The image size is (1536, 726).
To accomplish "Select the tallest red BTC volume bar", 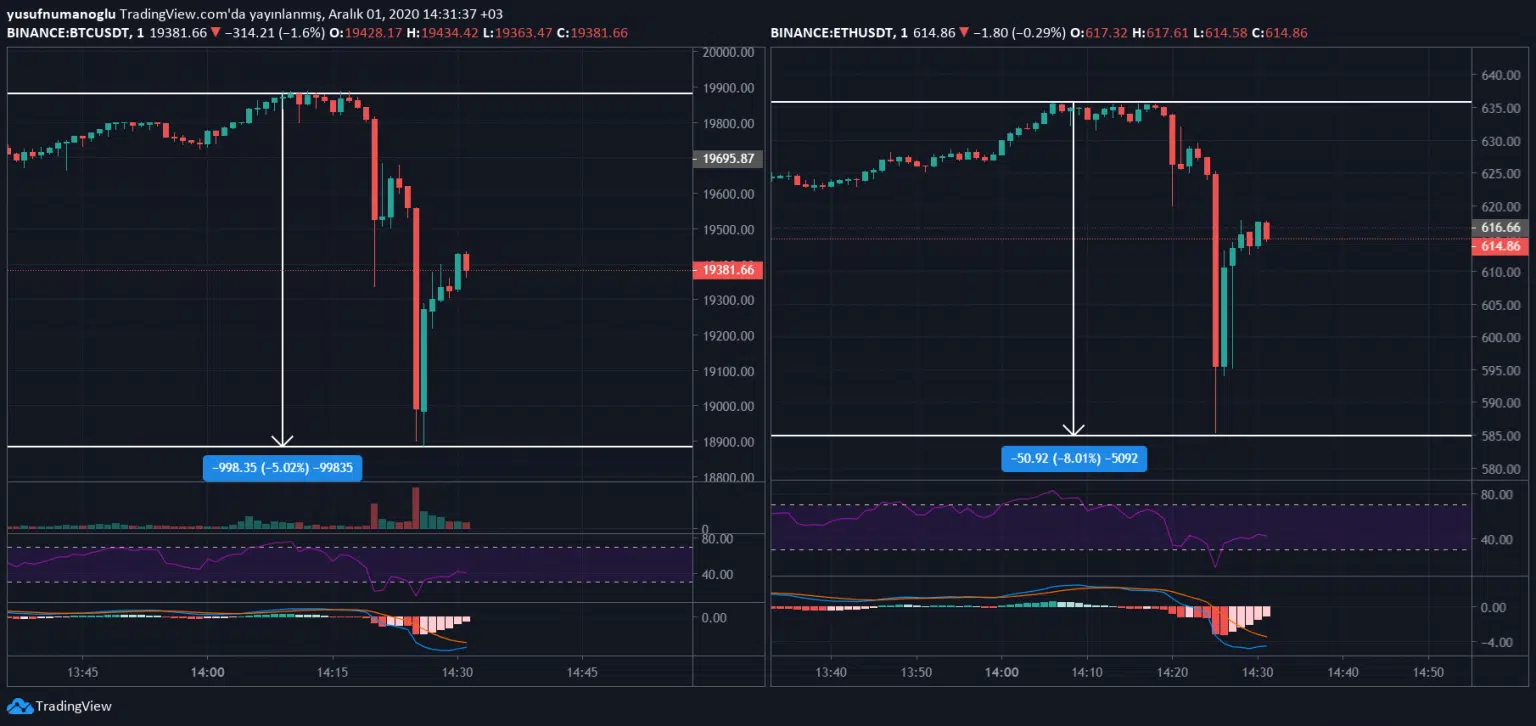I will coord(417,506).
